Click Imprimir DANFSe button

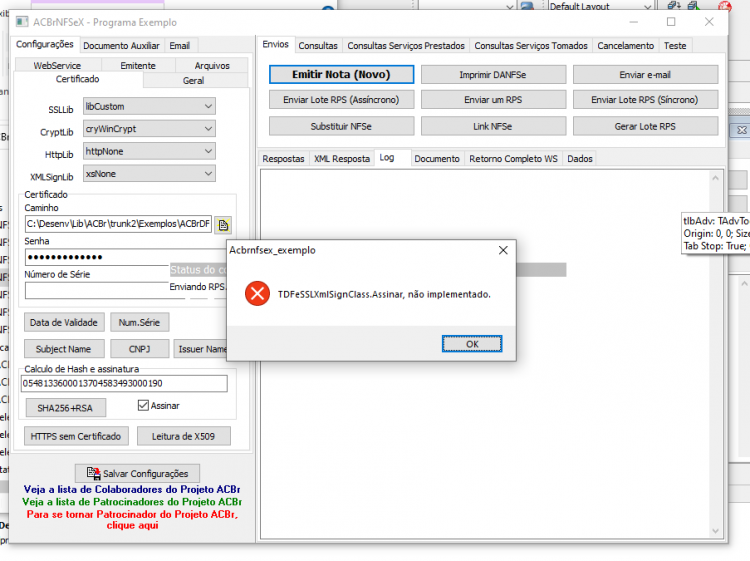tap(493, 75)
